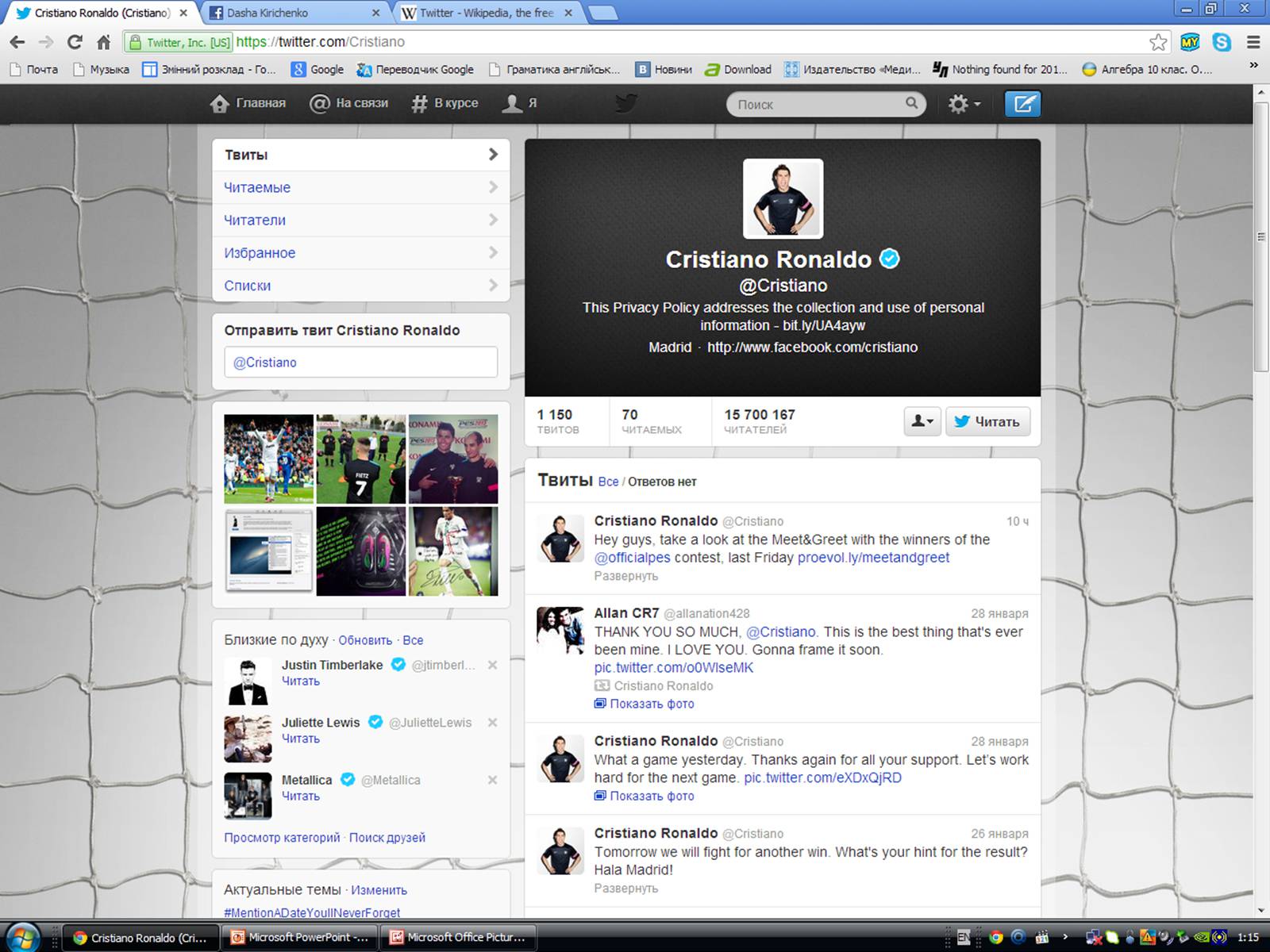Click the verified badge beside Cristiano Ronaldo

[x=890, y=259]
